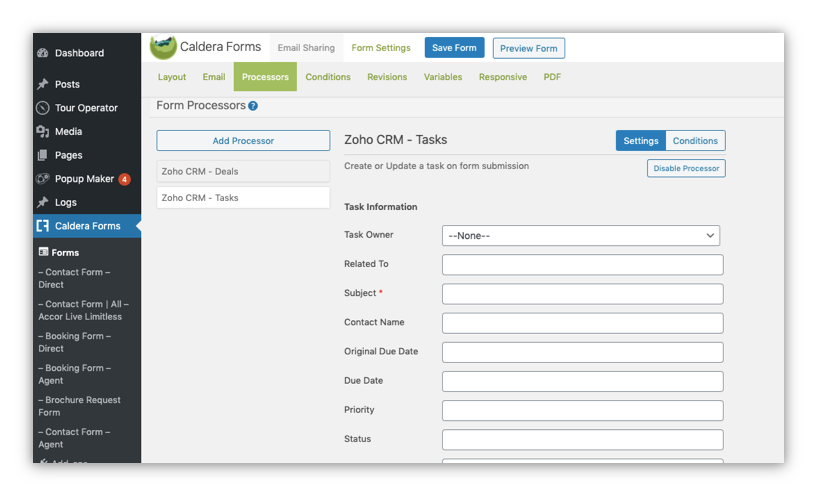Click the Dashboard gauge icon
This screenshot has width=817, height=496.
(43, 53)
